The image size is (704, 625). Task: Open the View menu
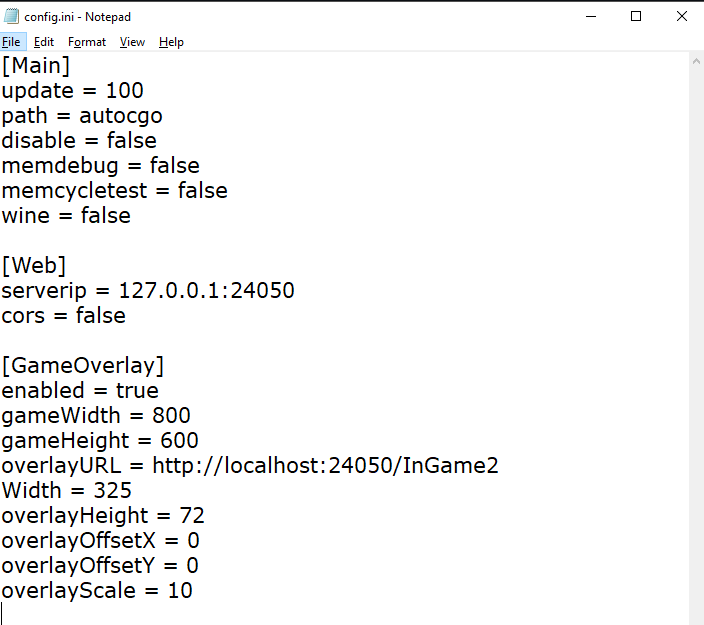point(132,42)
